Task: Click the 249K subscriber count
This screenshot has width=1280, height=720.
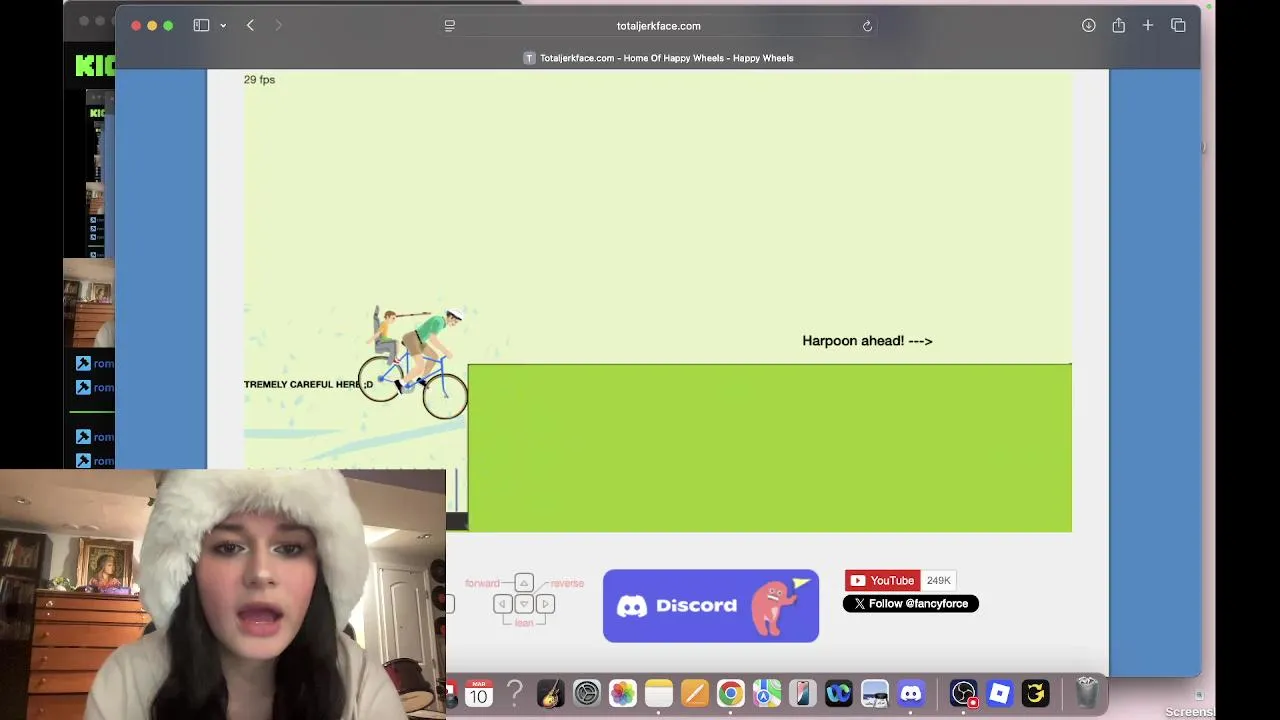Action: (938, 580)
